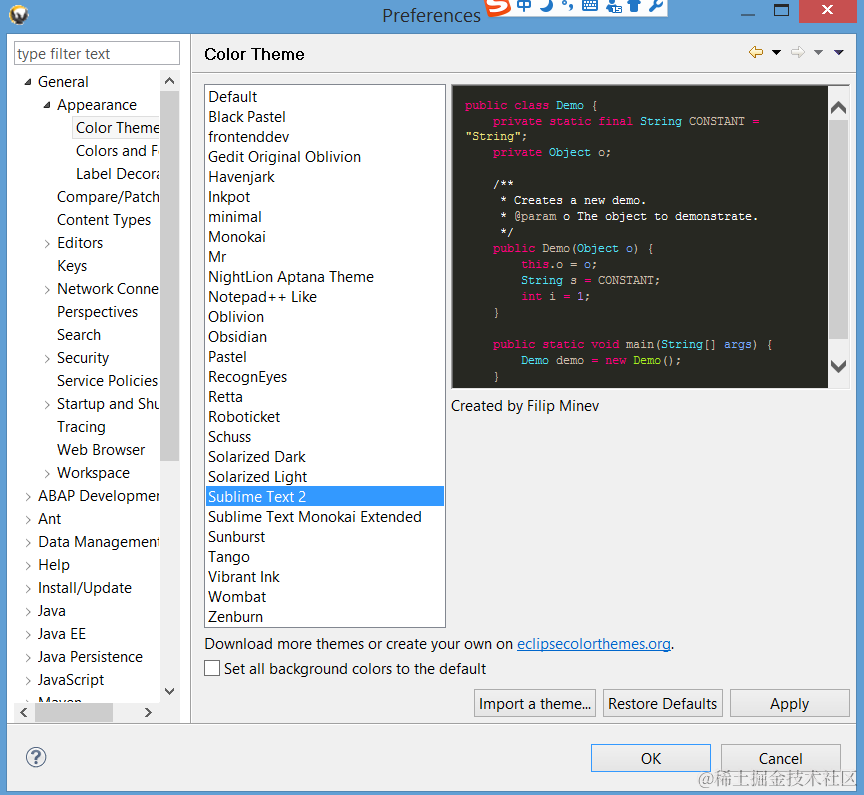Viewport: 864px width, 795px height.
Task: Select the Obsidian theme
Action: click(325, 337)
